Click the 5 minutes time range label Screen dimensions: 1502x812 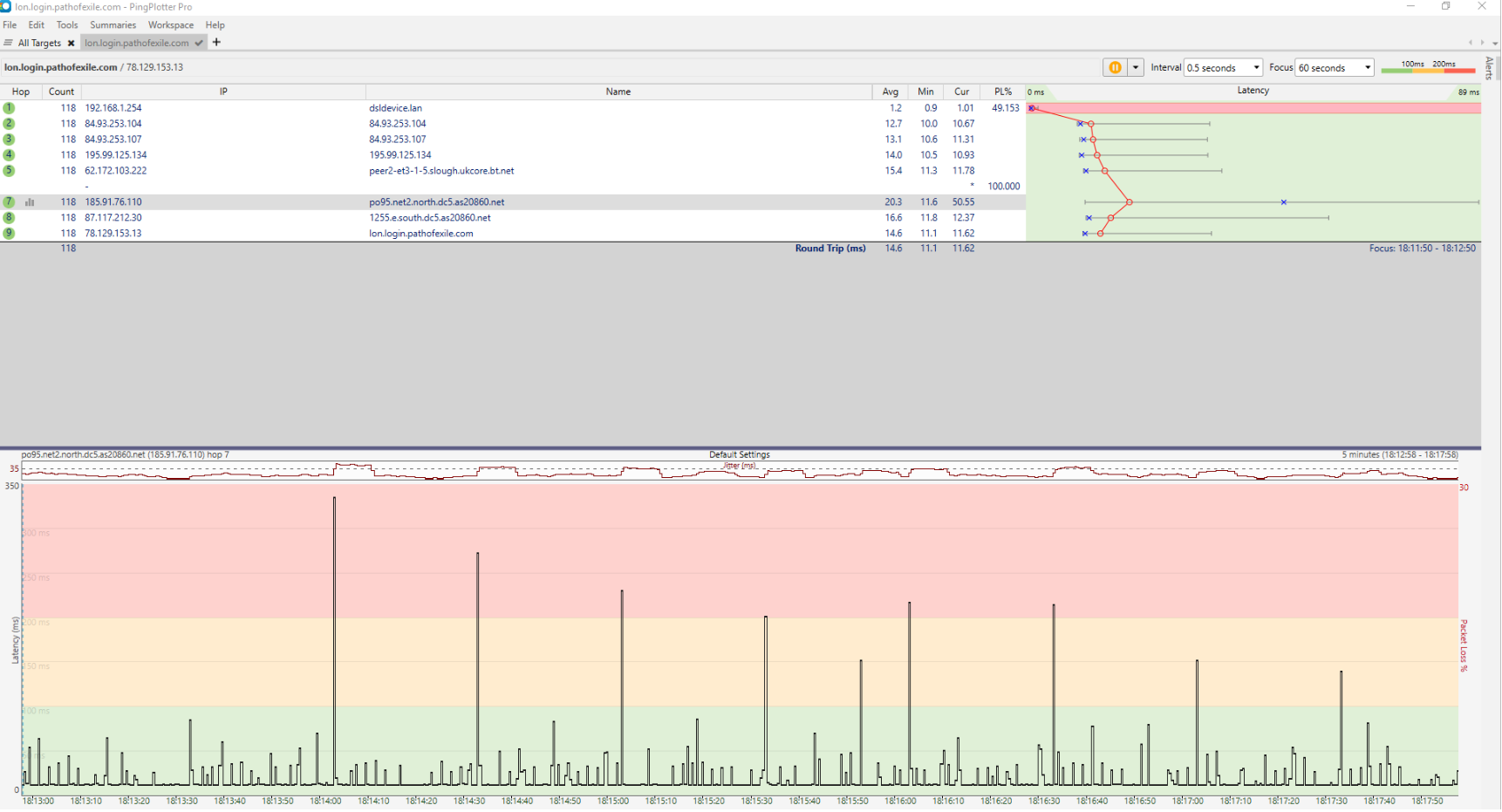click(x=1400, y=454)
